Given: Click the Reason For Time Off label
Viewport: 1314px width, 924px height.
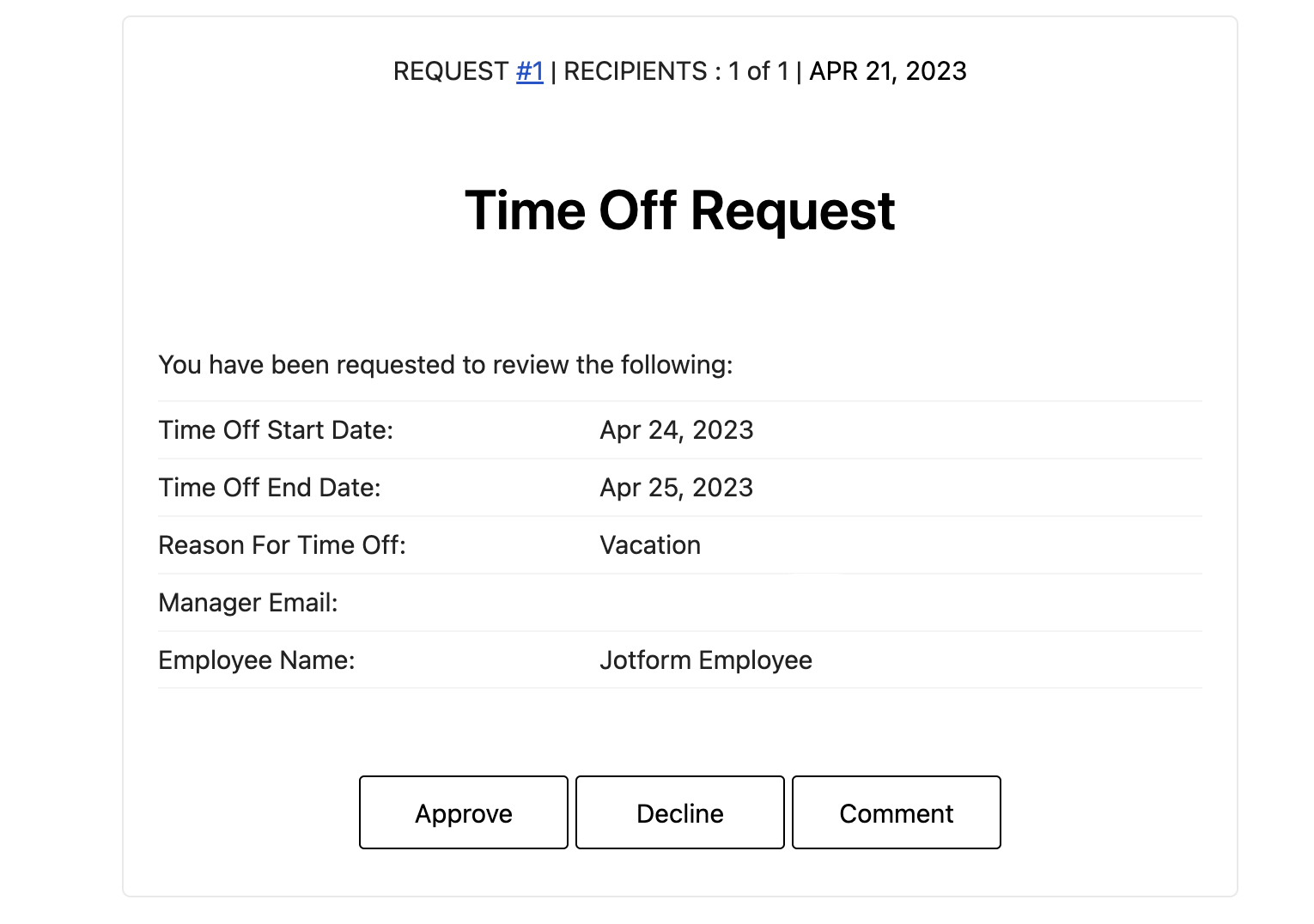Looking at the screenshot, I should click(282, 545).
